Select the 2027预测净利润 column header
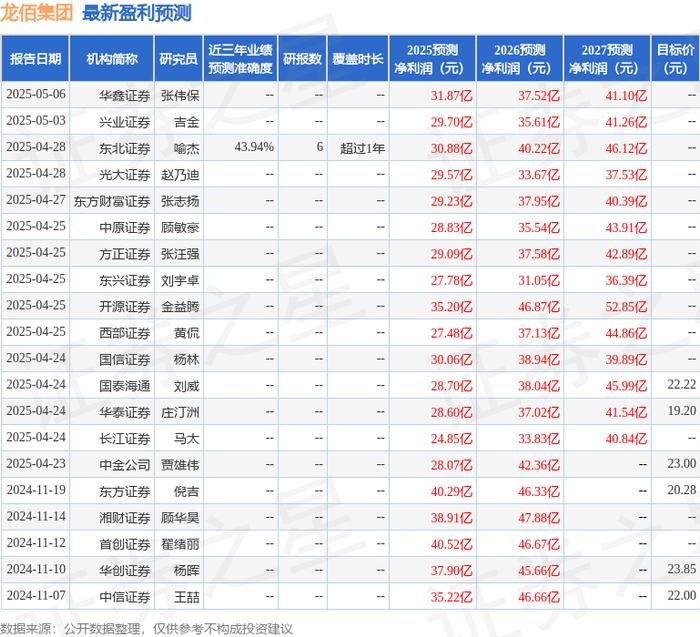Viewport: 700px width, 637px height. coord(607,58)
